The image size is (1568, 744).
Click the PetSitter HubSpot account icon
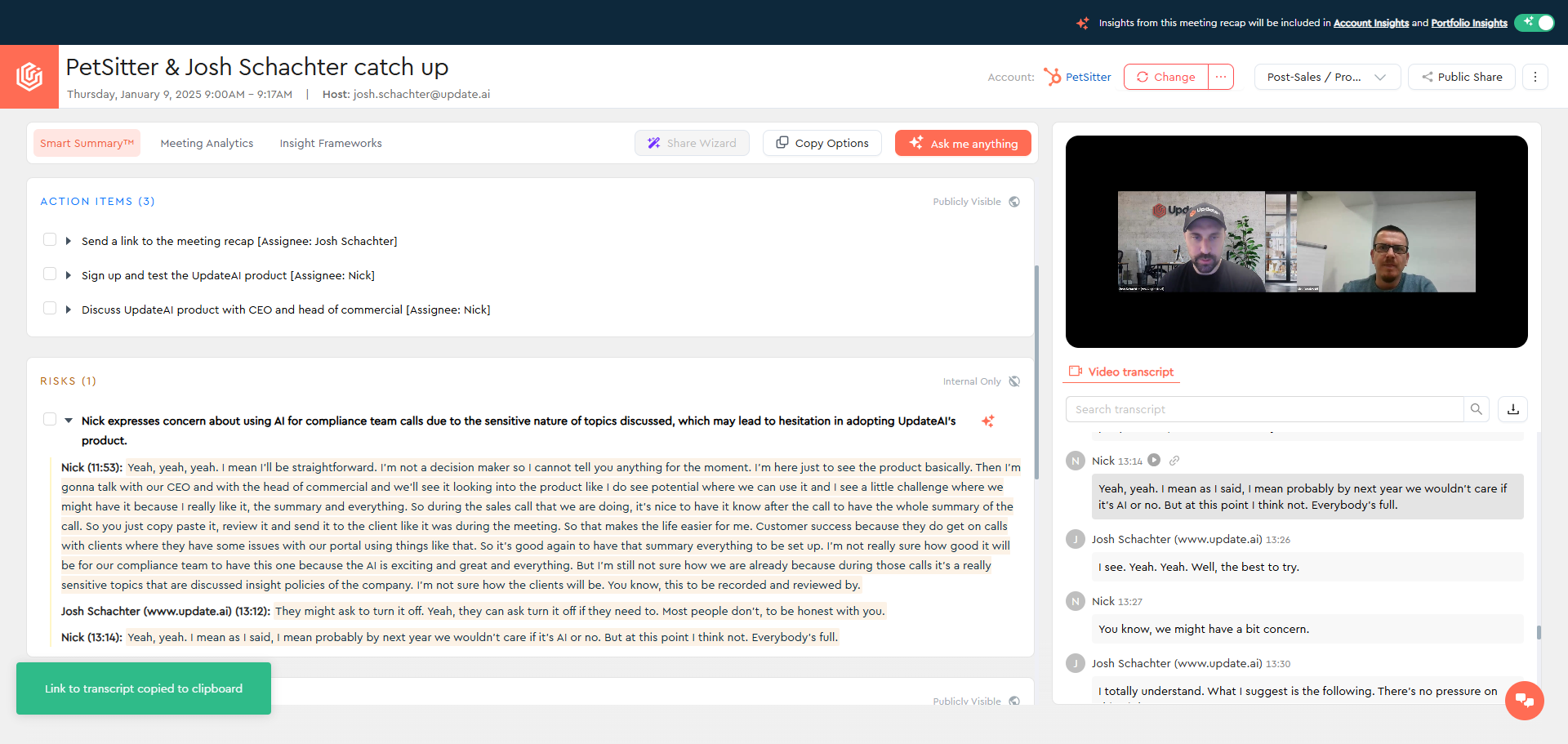1052,77
